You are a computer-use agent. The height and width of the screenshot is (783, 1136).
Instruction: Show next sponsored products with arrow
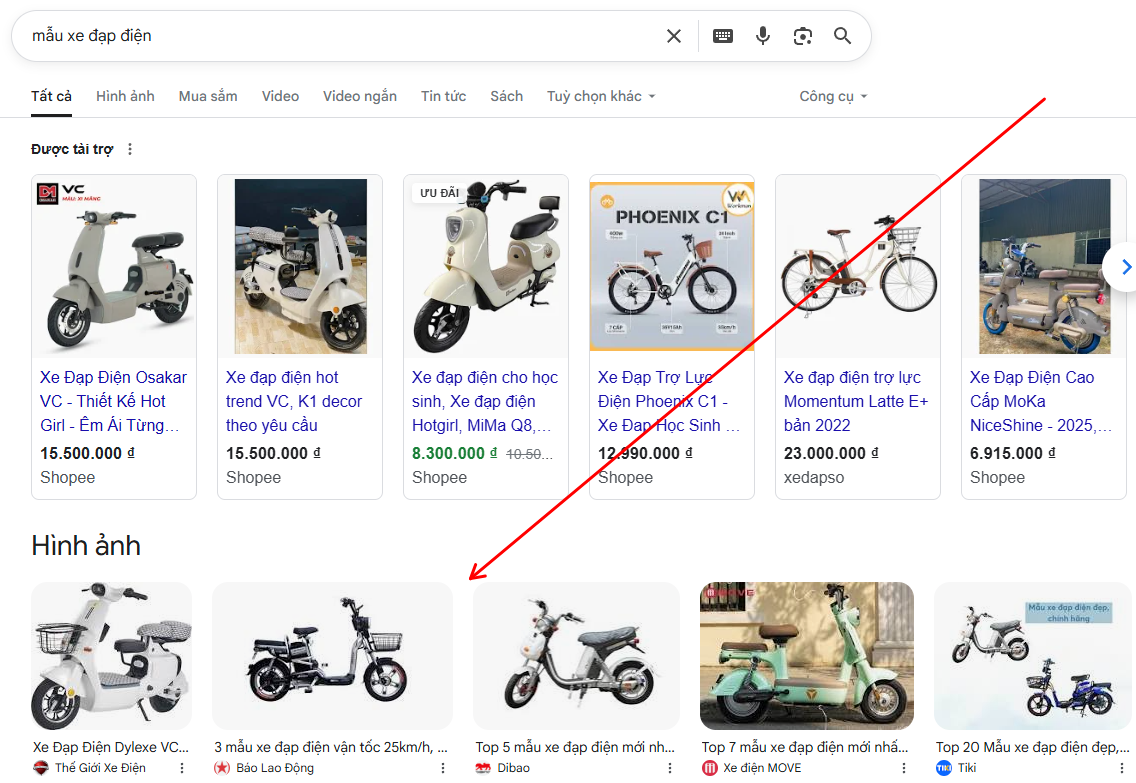point(1125,267)
